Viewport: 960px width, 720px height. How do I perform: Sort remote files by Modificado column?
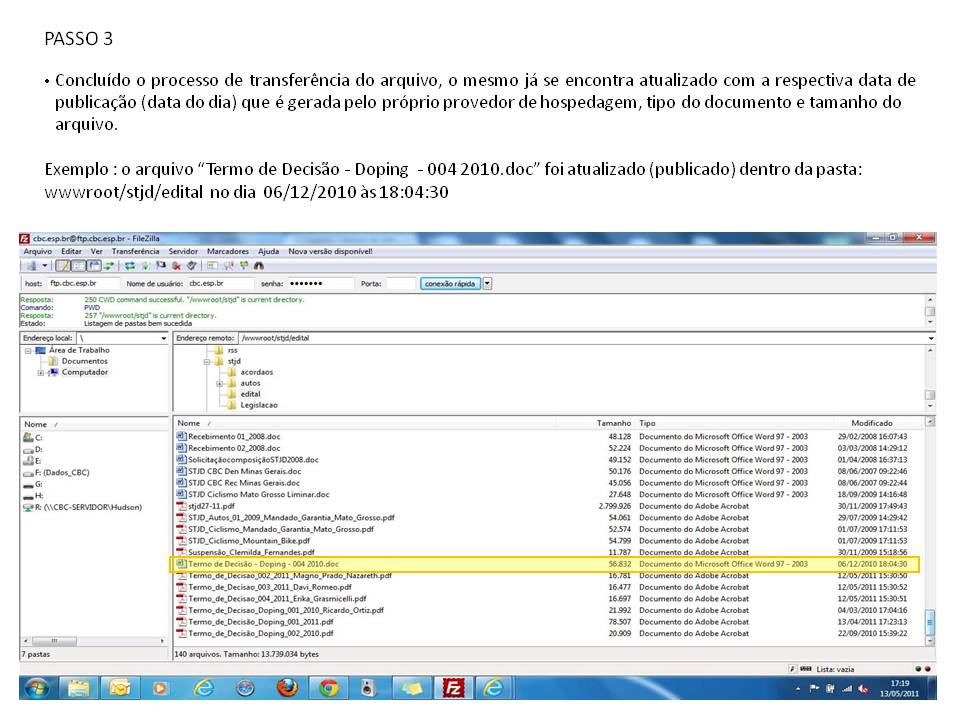871,423
